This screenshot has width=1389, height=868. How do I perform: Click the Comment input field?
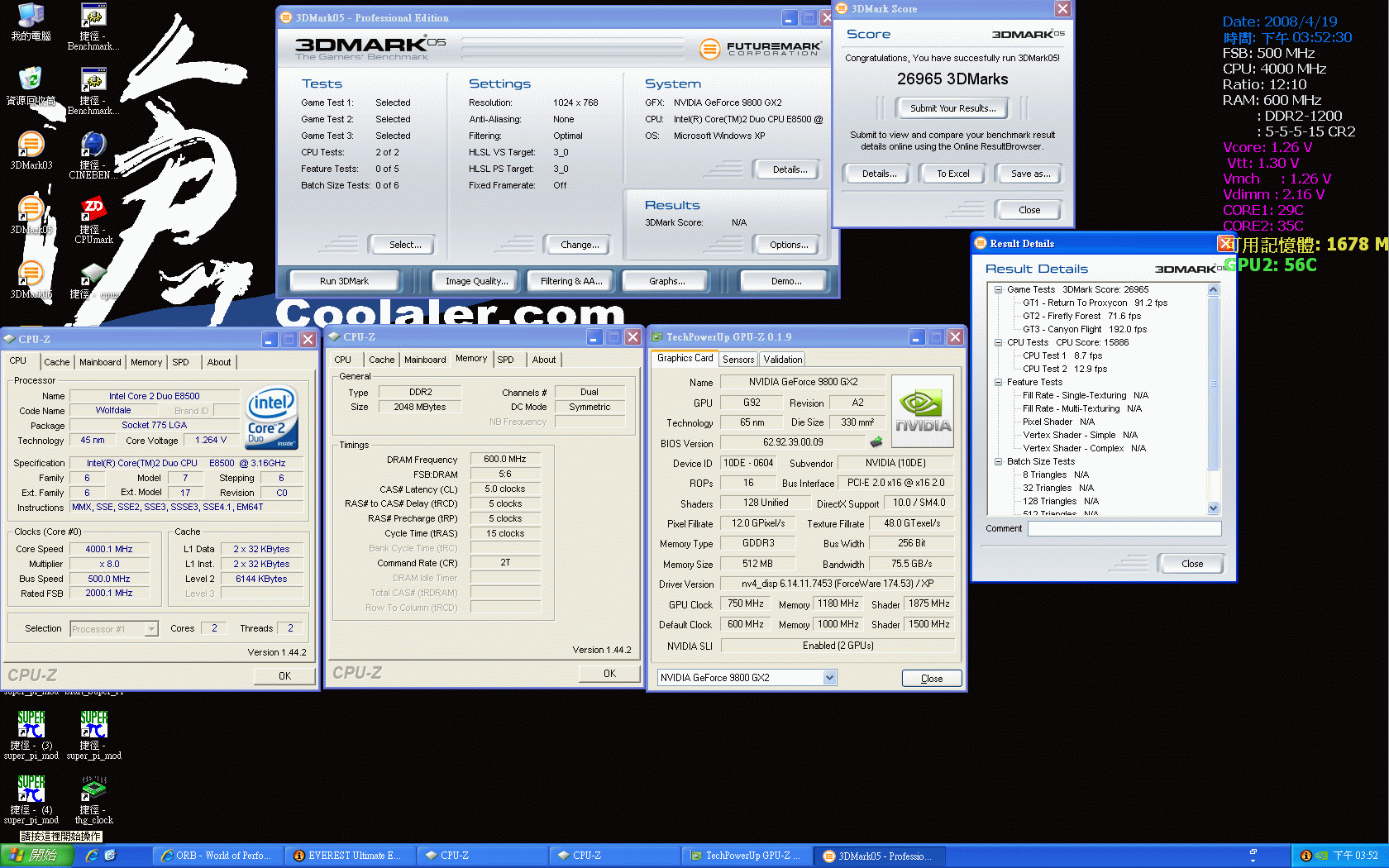(x=1124, y=529)
